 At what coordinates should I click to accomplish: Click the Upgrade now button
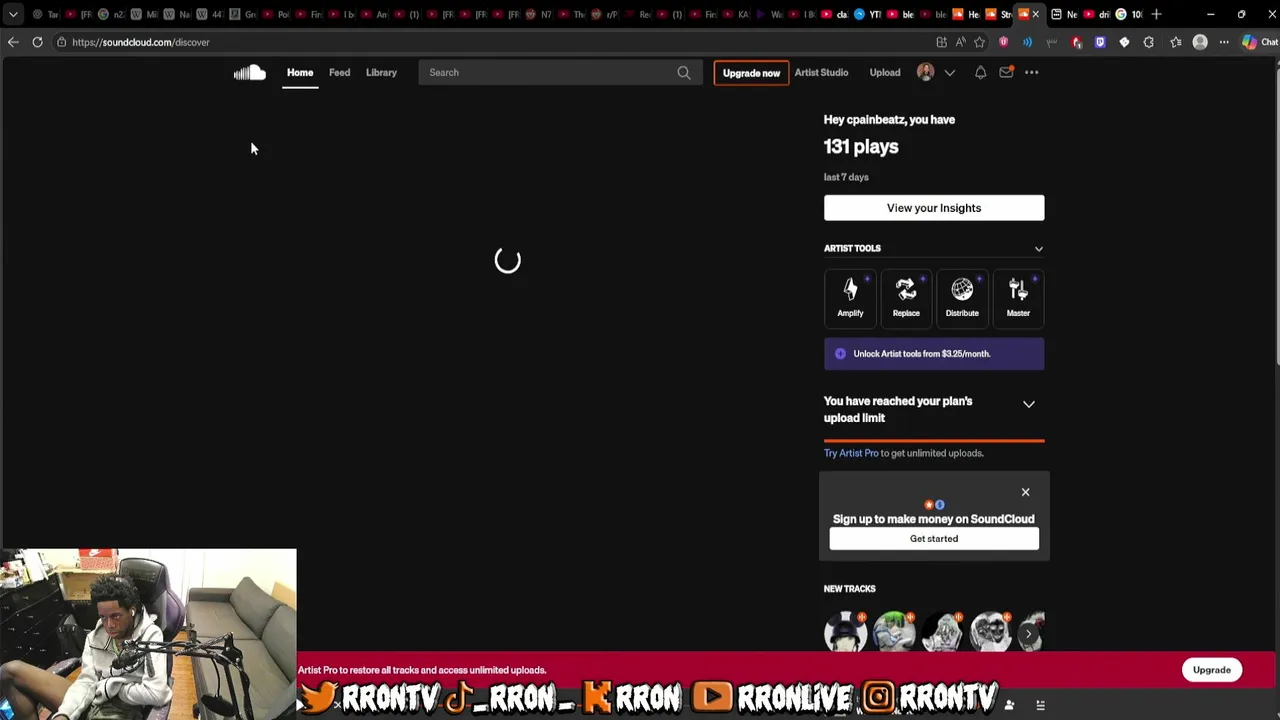pos(751,73)
